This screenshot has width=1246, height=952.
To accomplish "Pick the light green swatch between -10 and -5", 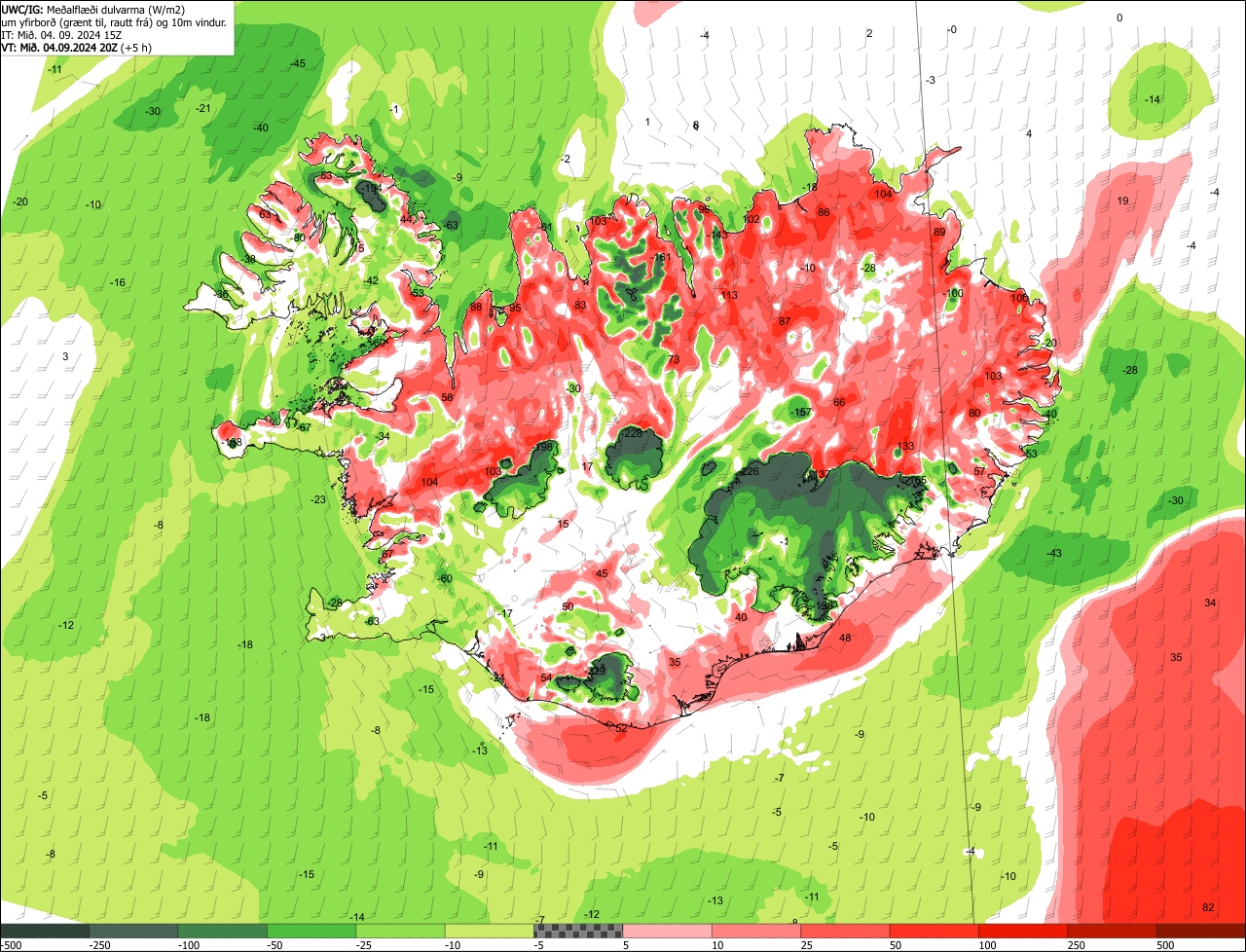I will [489, 931].
